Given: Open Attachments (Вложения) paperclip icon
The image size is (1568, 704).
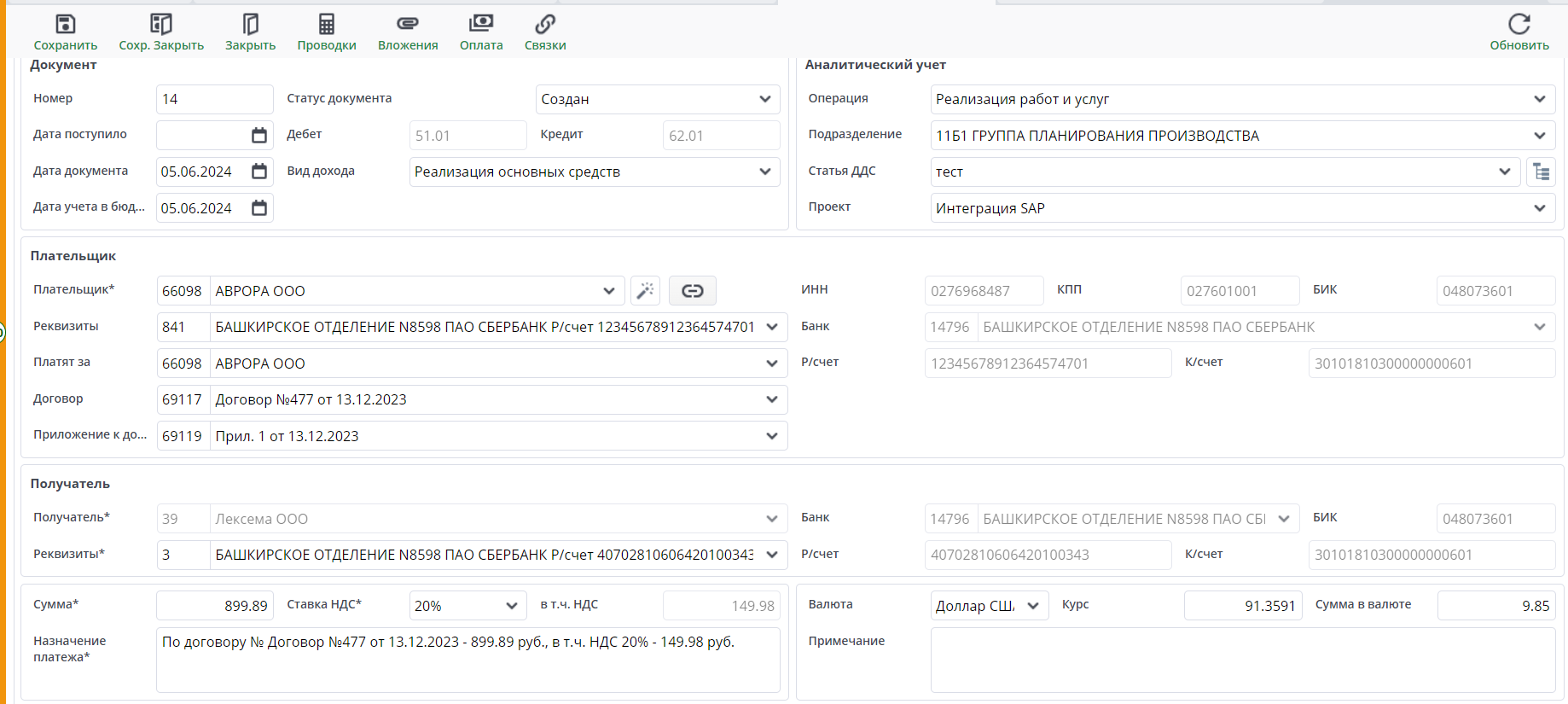Looking at the screenshot, I should pyautogui.click(x=408, y=25).
